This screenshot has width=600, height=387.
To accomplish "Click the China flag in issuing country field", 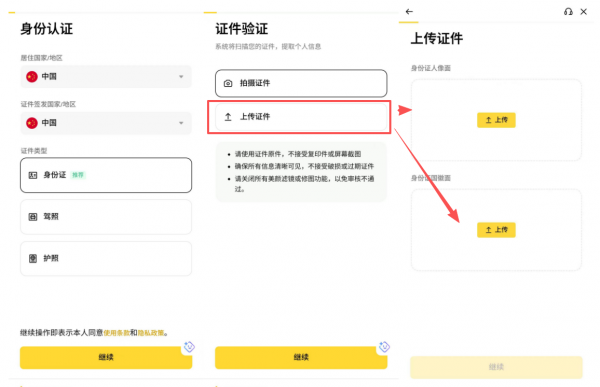I will (x=32, y=123).
